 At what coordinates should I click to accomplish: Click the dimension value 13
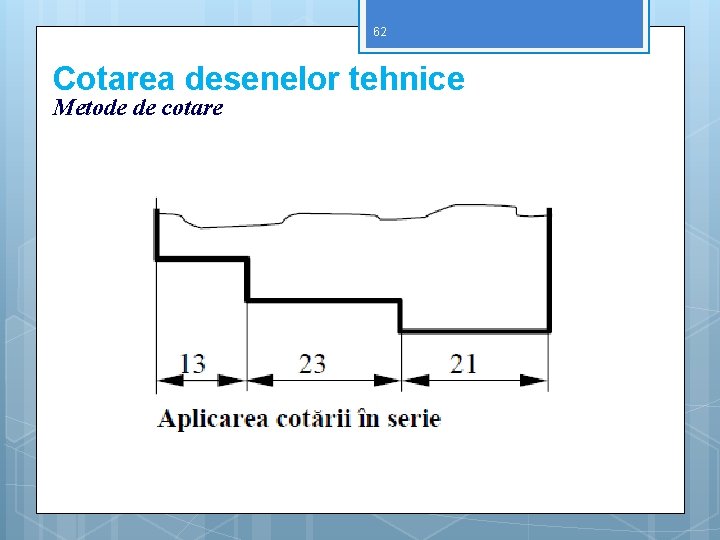192,364
